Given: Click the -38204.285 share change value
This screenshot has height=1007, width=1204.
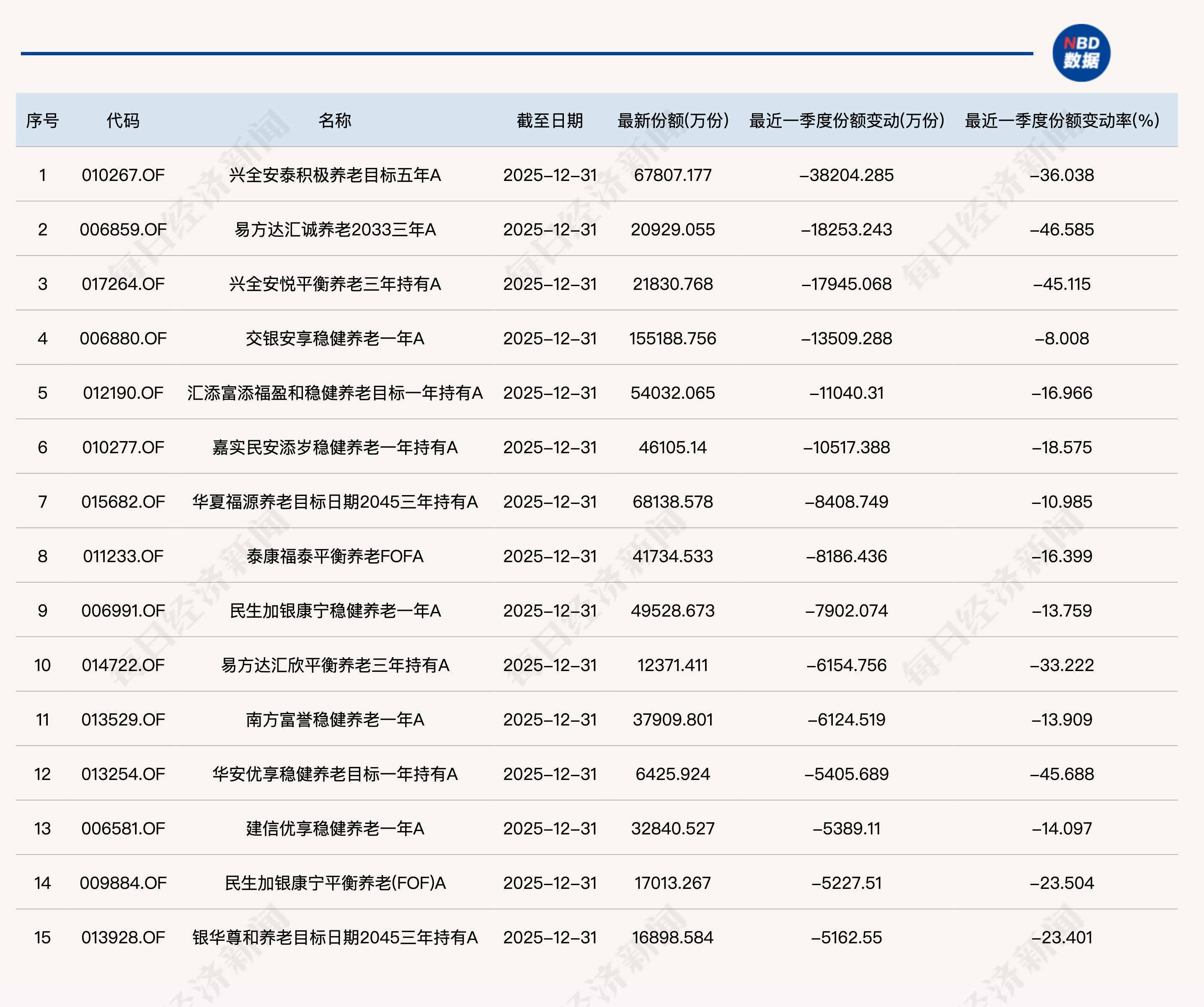Looking at the screenshot, I should (846, 175).
